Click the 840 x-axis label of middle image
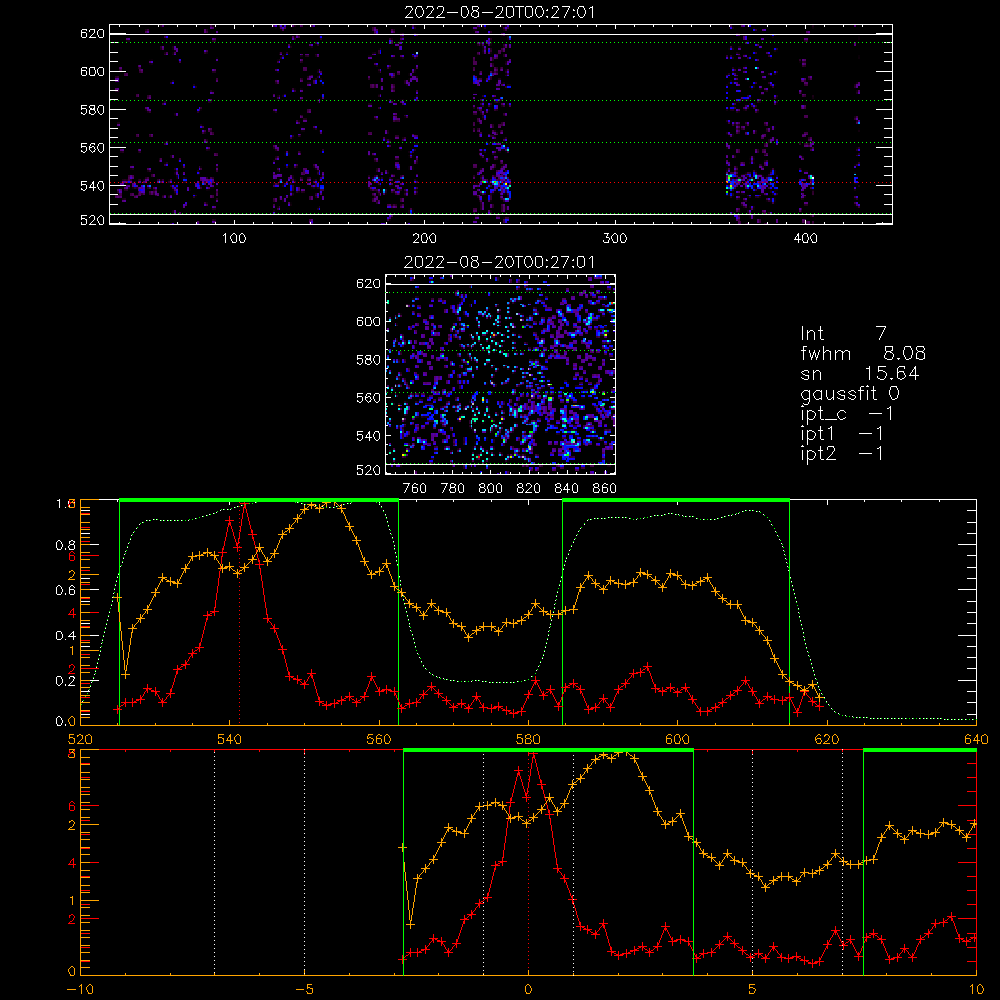 tap(566, 489)
